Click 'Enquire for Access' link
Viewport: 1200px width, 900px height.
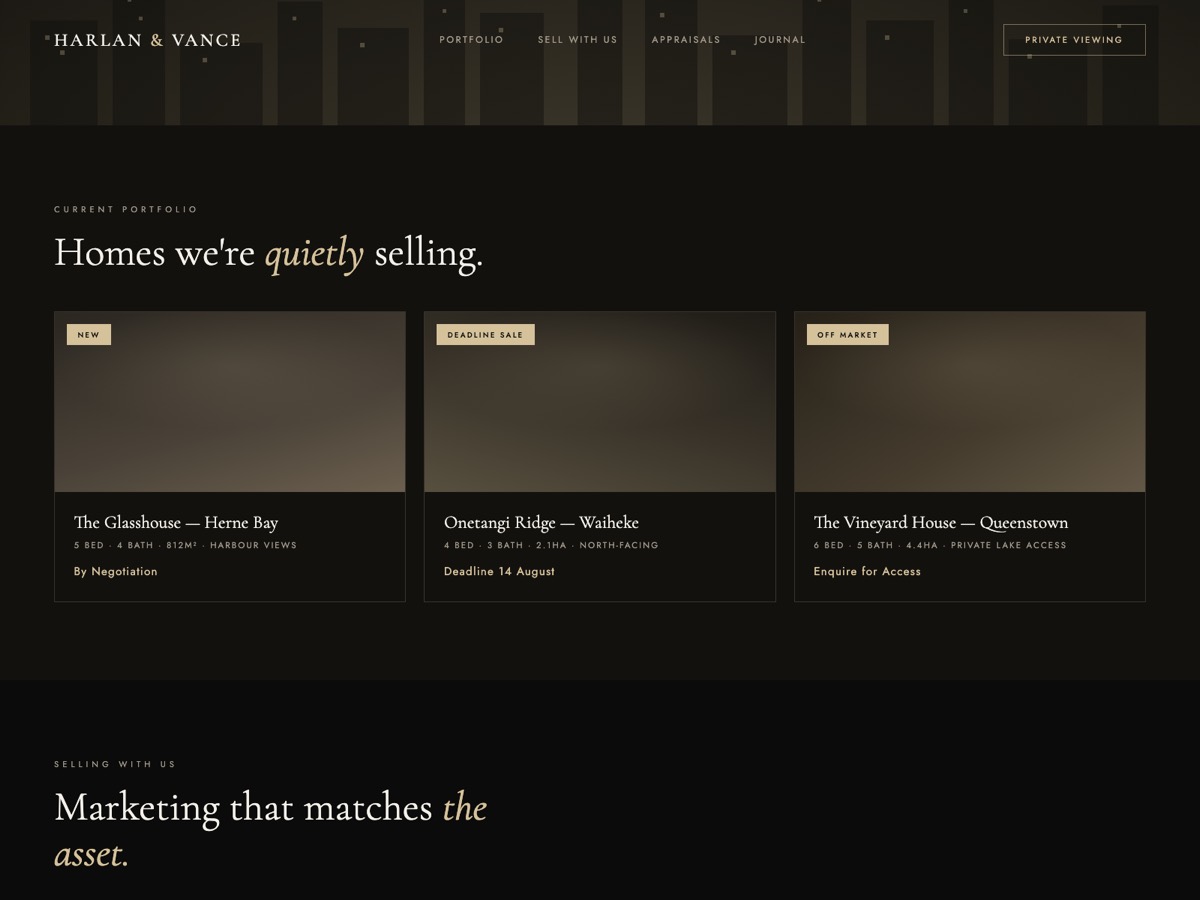pyautogui.click(x=867, y=572)
